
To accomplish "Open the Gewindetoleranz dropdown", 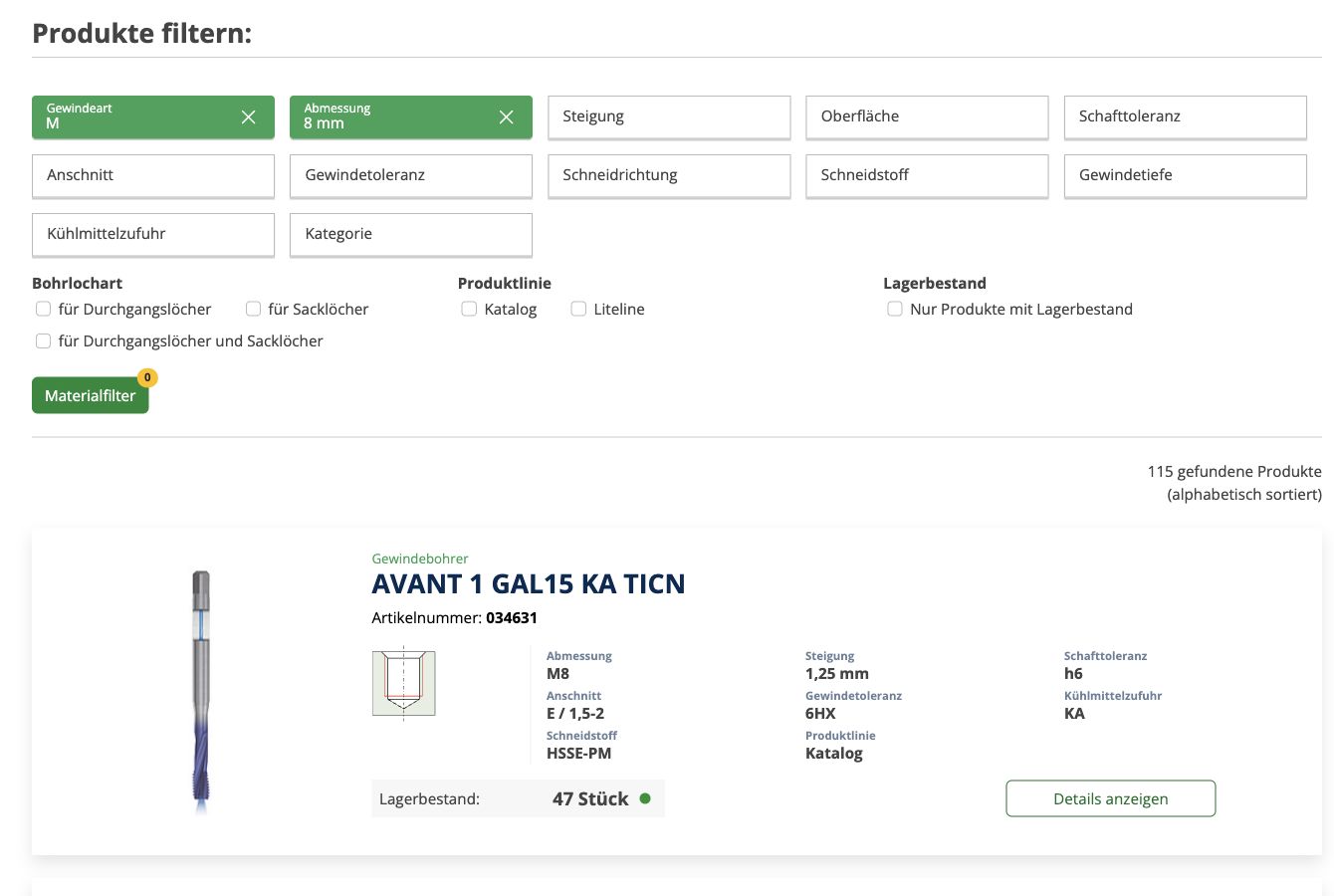I will pyautogui.click(x=411, y=175).
